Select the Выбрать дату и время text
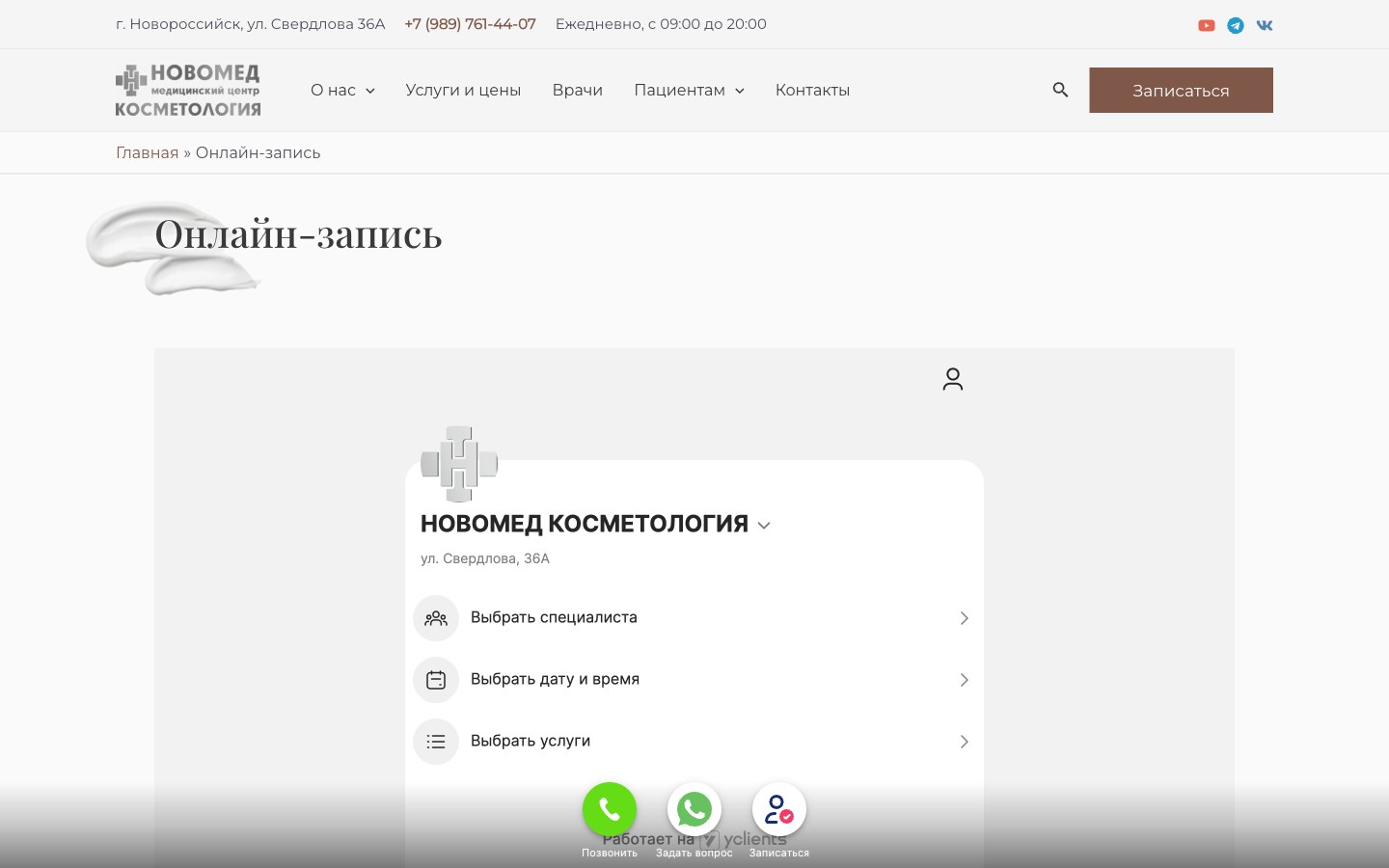The width and height of the screenshot is (1389, 868). pyautogui.click(x=555, y=679)
